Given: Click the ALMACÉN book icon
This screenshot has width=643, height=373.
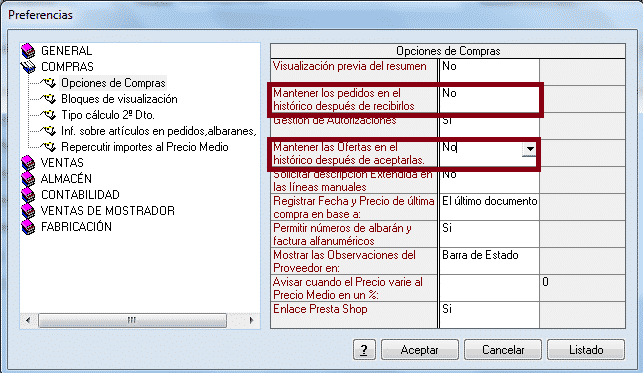Looking at the screenshot, I should pos(28,179).
